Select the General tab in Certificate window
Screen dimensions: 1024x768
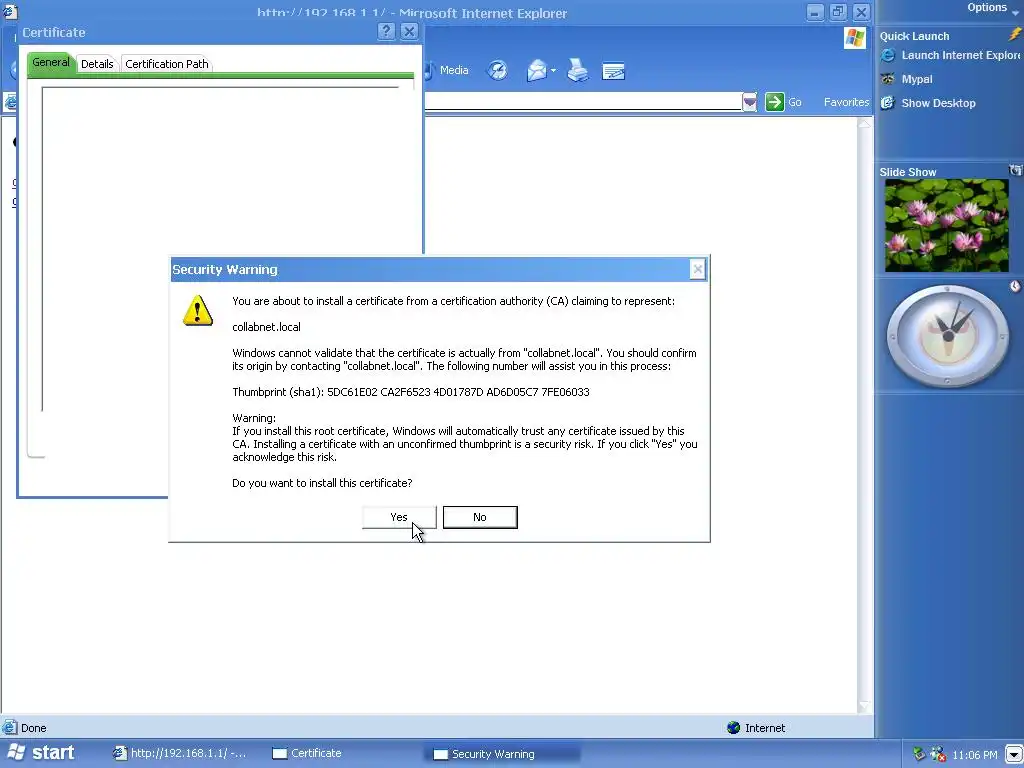(x=51, y=63)
